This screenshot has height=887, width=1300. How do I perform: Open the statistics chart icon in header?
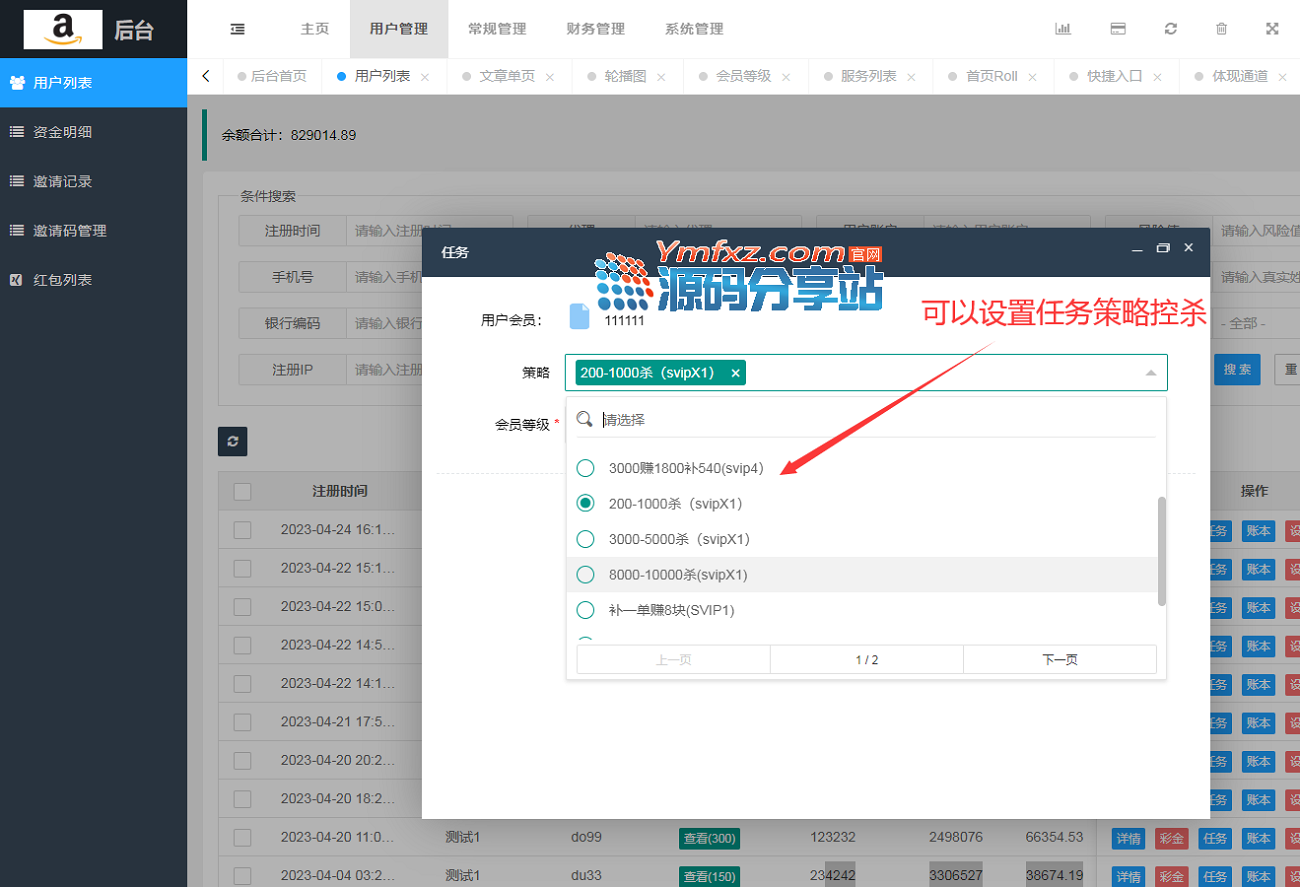pos(1063,29)
